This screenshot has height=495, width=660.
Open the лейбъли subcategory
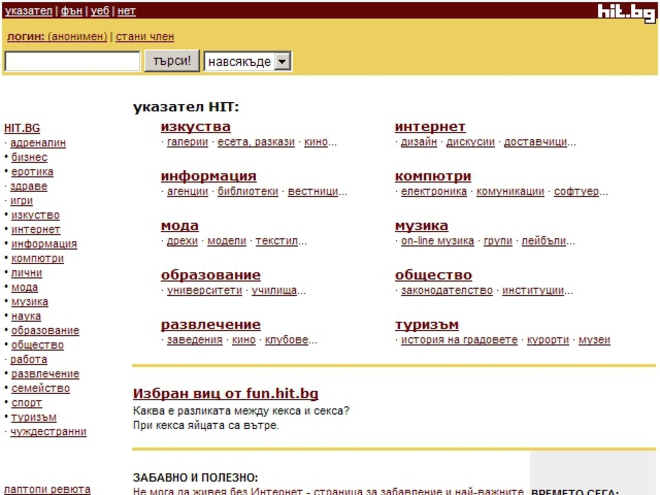(x=544, y=241)
